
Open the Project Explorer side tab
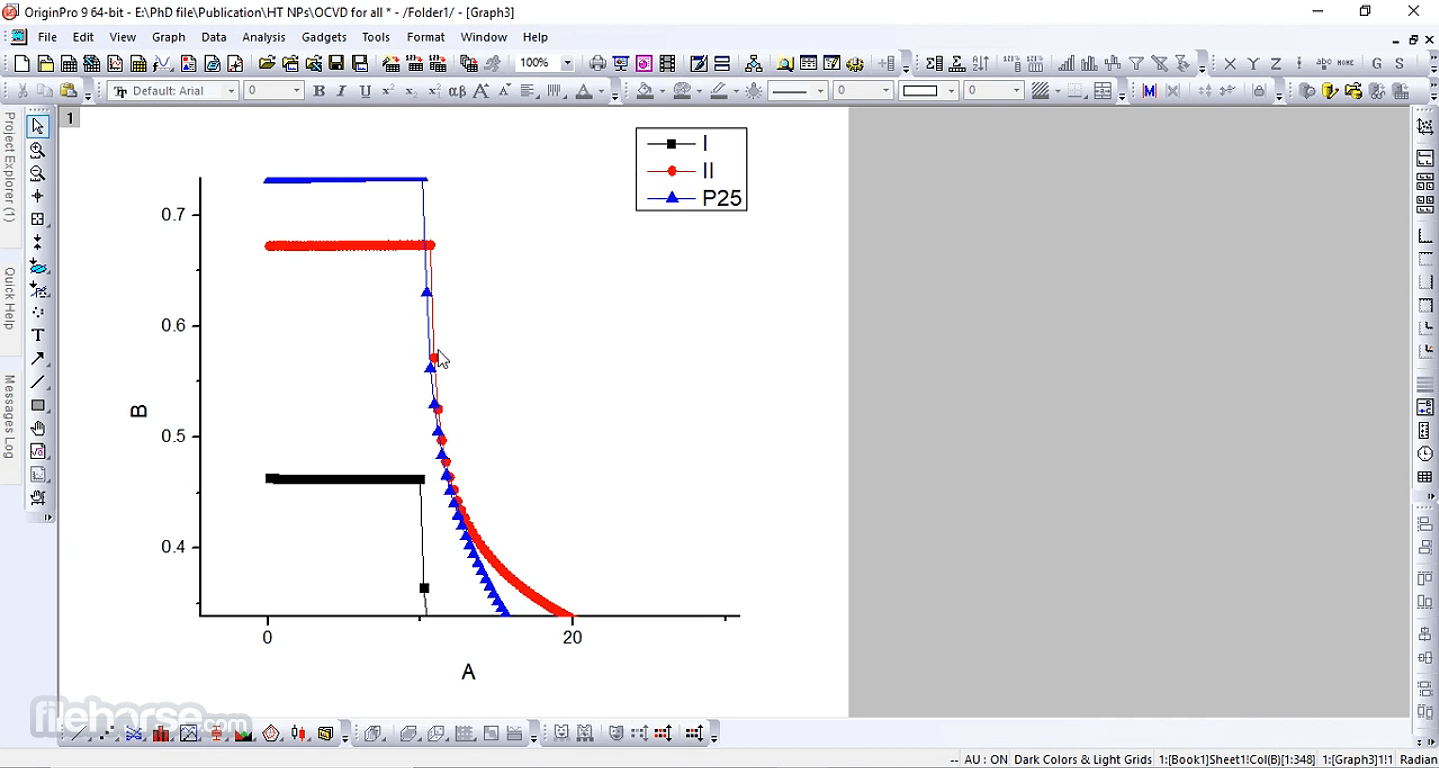click(x=9, y=167)
